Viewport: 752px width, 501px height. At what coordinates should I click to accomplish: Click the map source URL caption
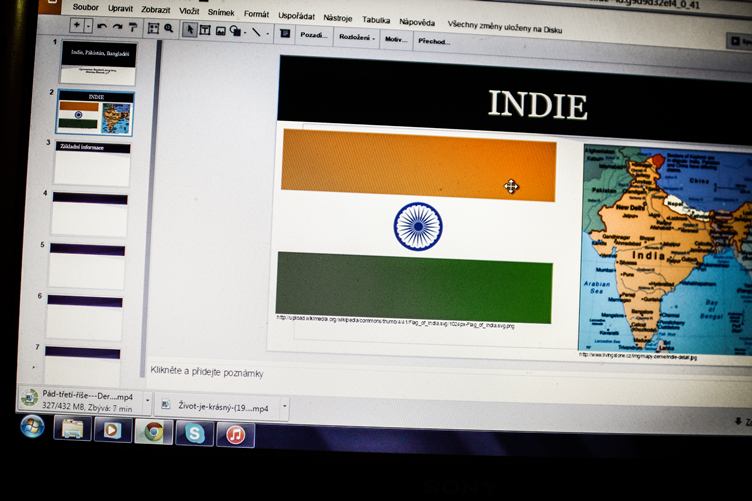point(638,356)
